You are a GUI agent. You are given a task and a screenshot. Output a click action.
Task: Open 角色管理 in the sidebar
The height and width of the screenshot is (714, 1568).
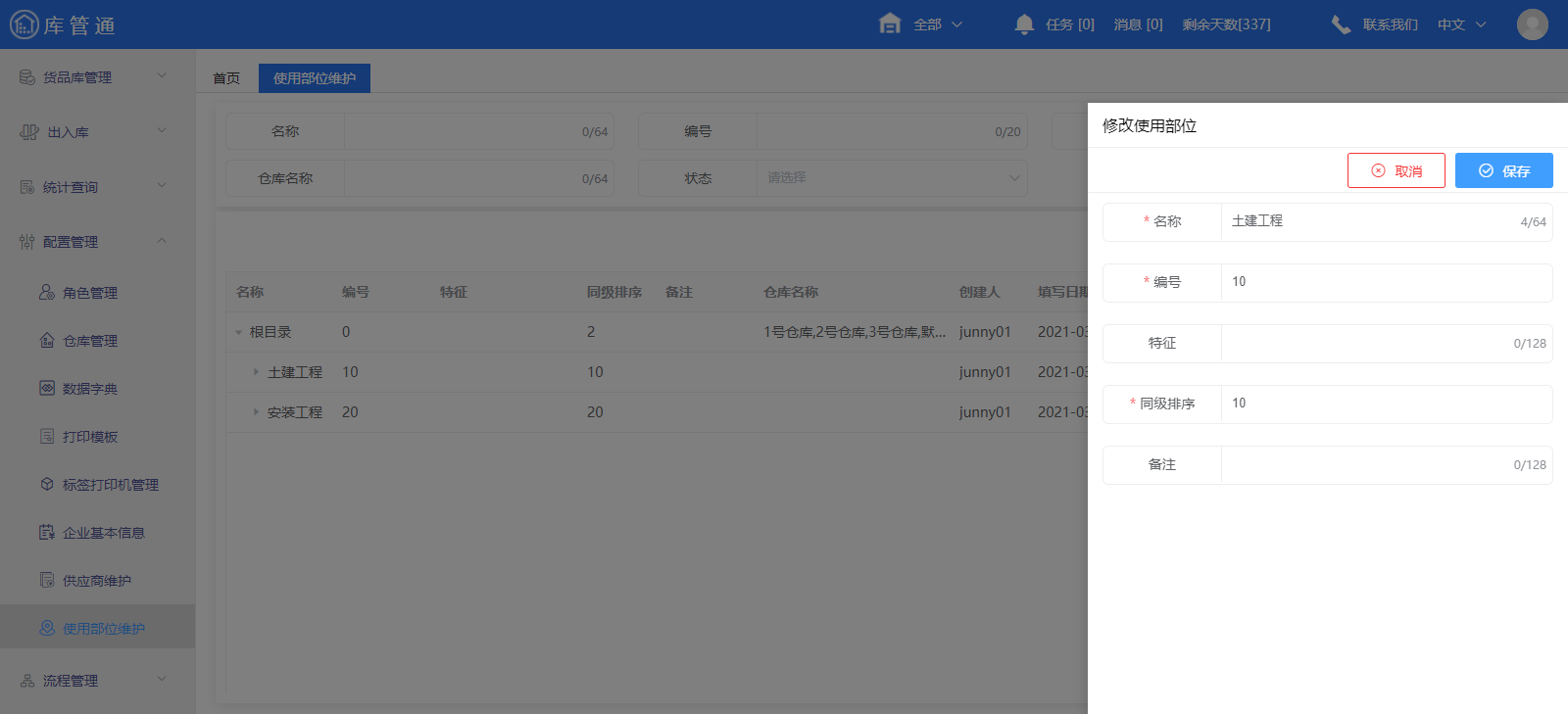pyautogui.click(x=90, y=293)
